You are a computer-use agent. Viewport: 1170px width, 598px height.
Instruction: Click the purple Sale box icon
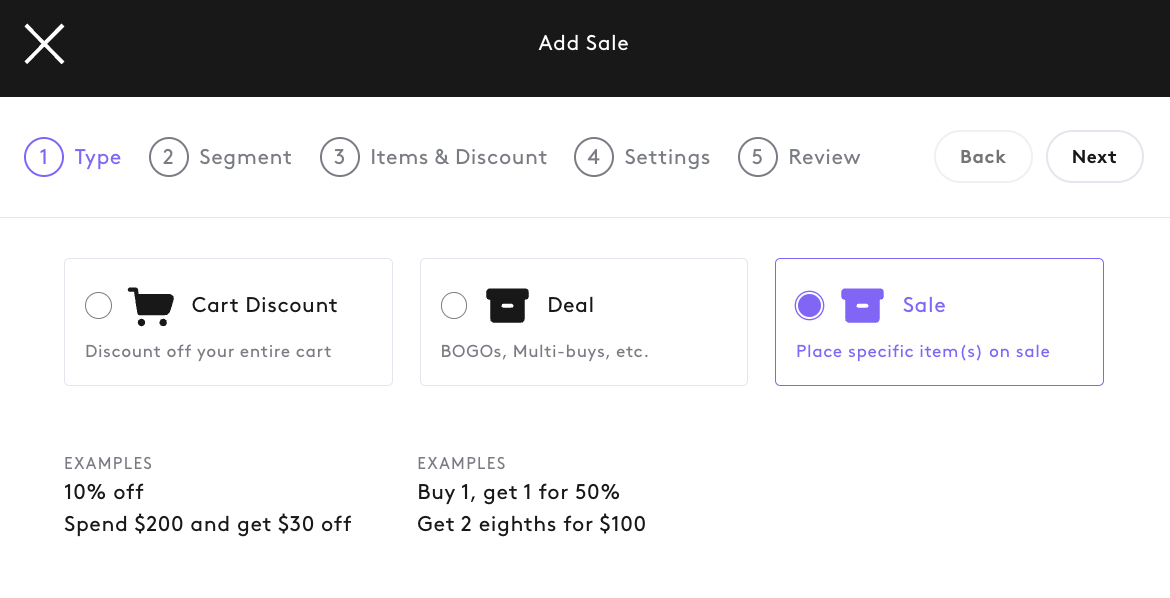point(863,305)
